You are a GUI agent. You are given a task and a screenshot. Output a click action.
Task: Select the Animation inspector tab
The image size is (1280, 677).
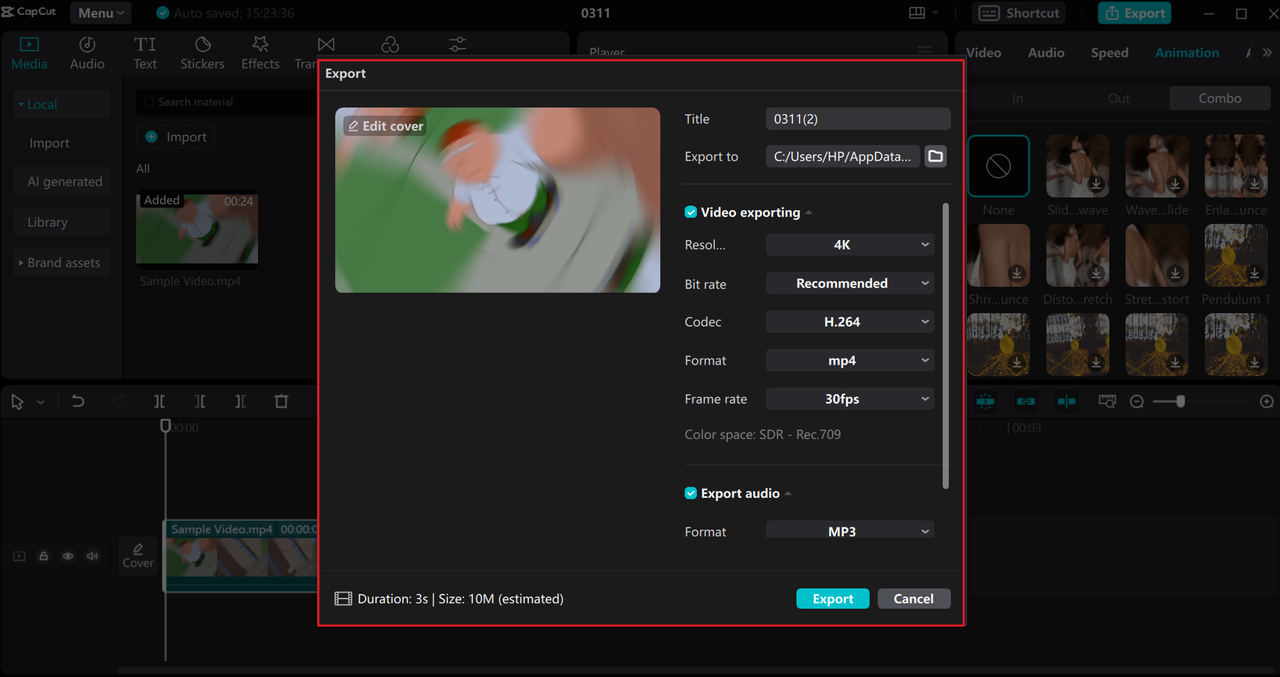tap(1187, 53)
